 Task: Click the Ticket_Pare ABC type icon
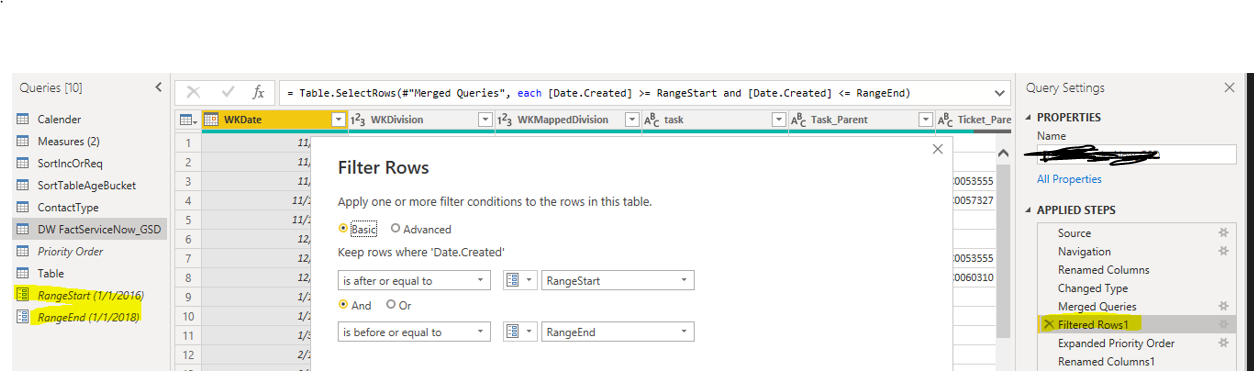945,120
